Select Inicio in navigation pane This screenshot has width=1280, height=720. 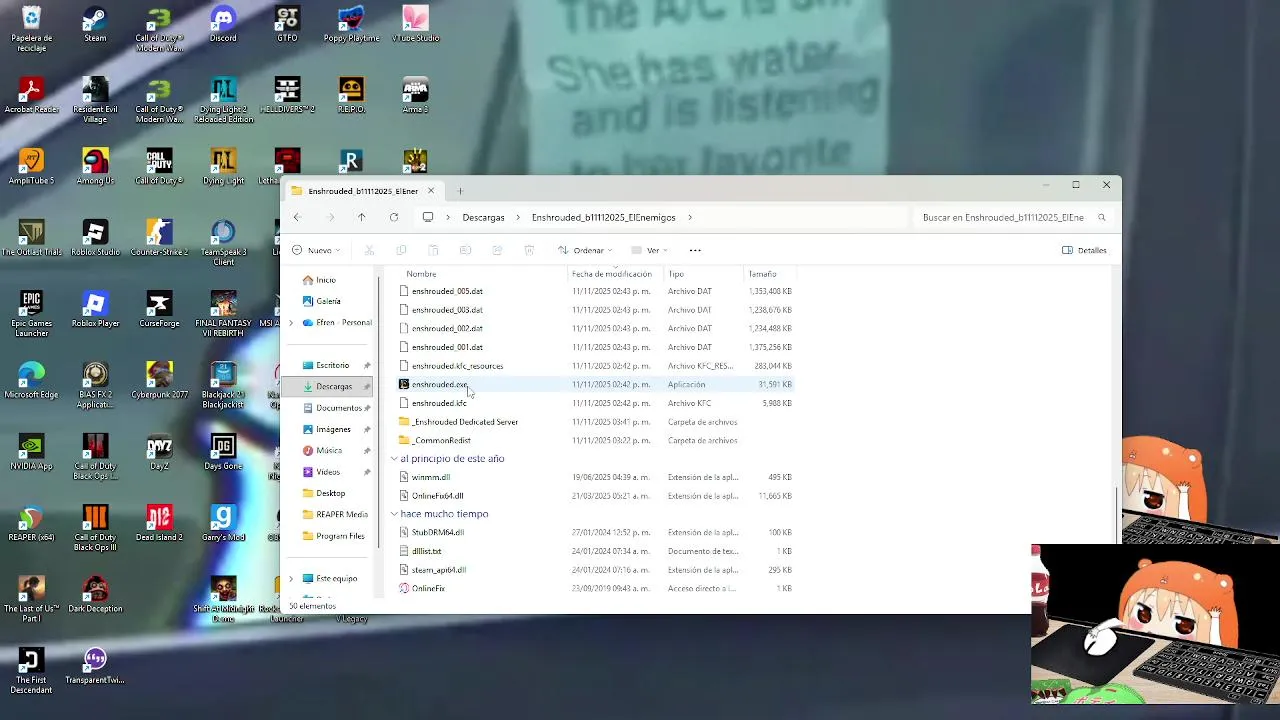(326, 280)
